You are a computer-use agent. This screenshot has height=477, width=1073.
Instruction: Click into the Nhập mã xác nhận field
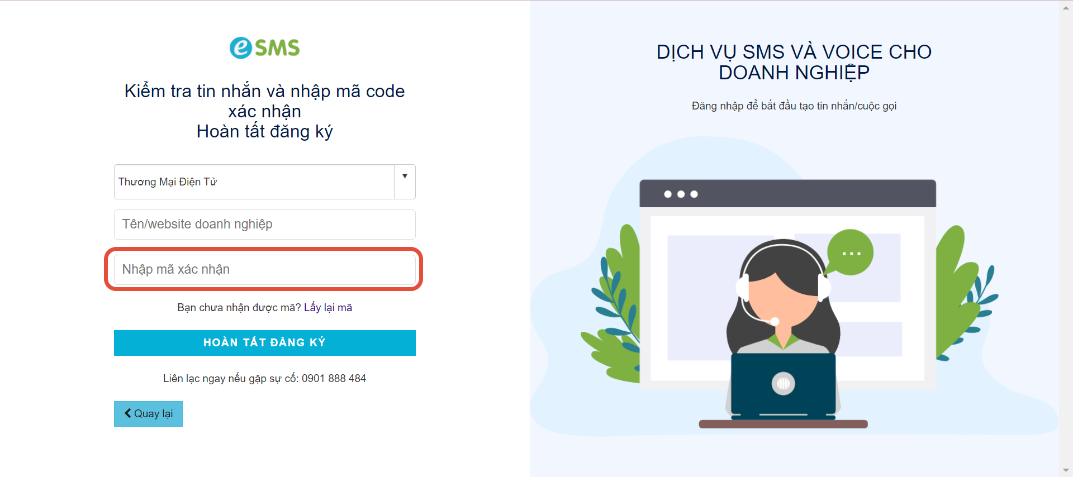click(265, 270)
